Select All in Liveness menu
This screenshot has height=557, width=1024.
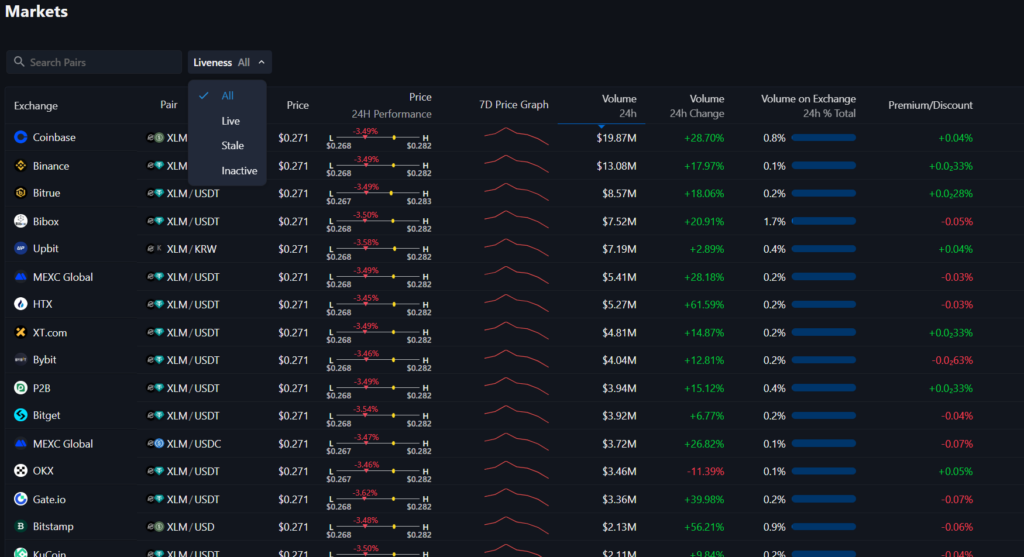(x=227, y=95)
